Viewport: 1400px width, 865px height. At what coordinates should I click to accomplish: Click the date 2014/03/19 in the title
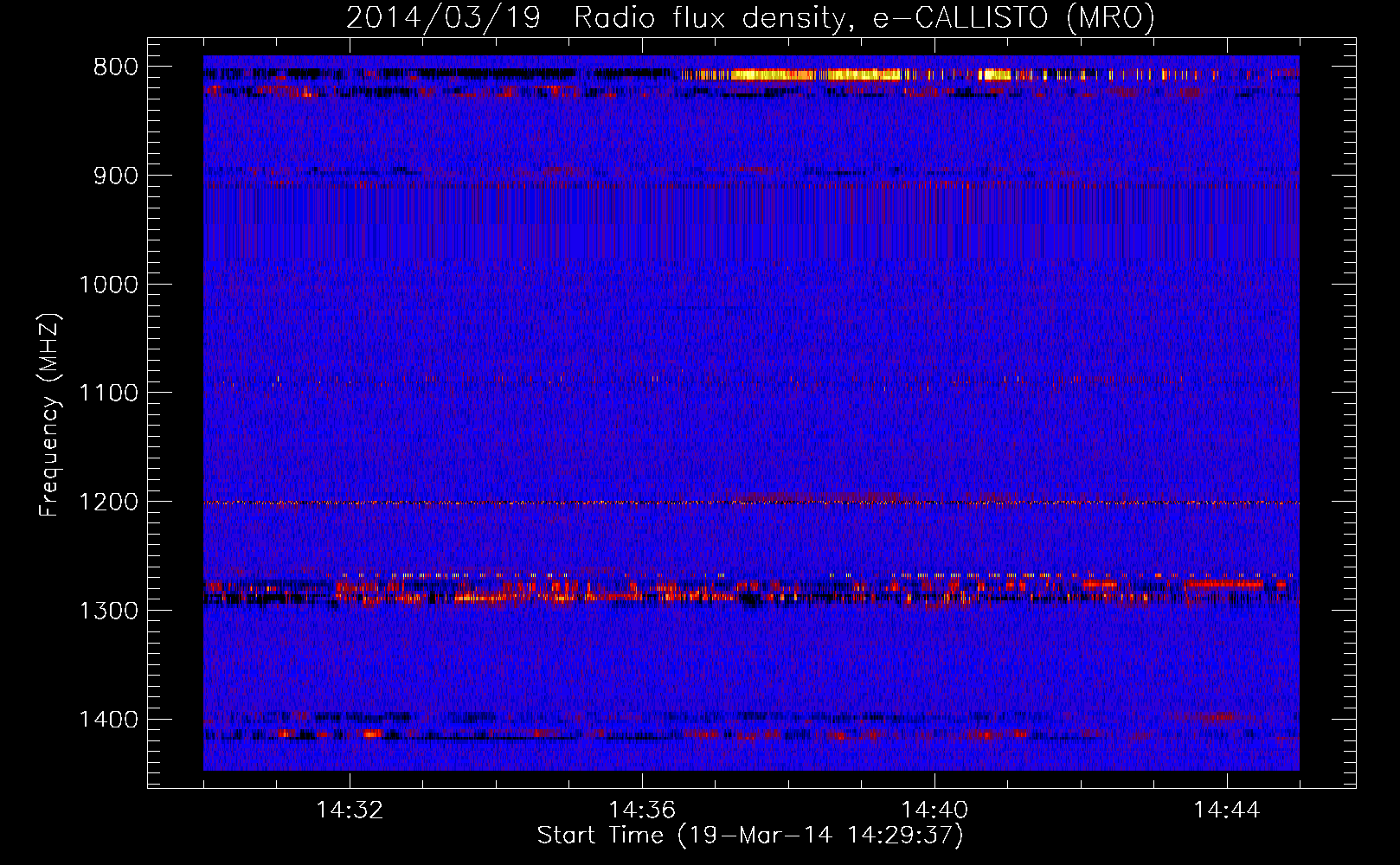coord(442,17)
